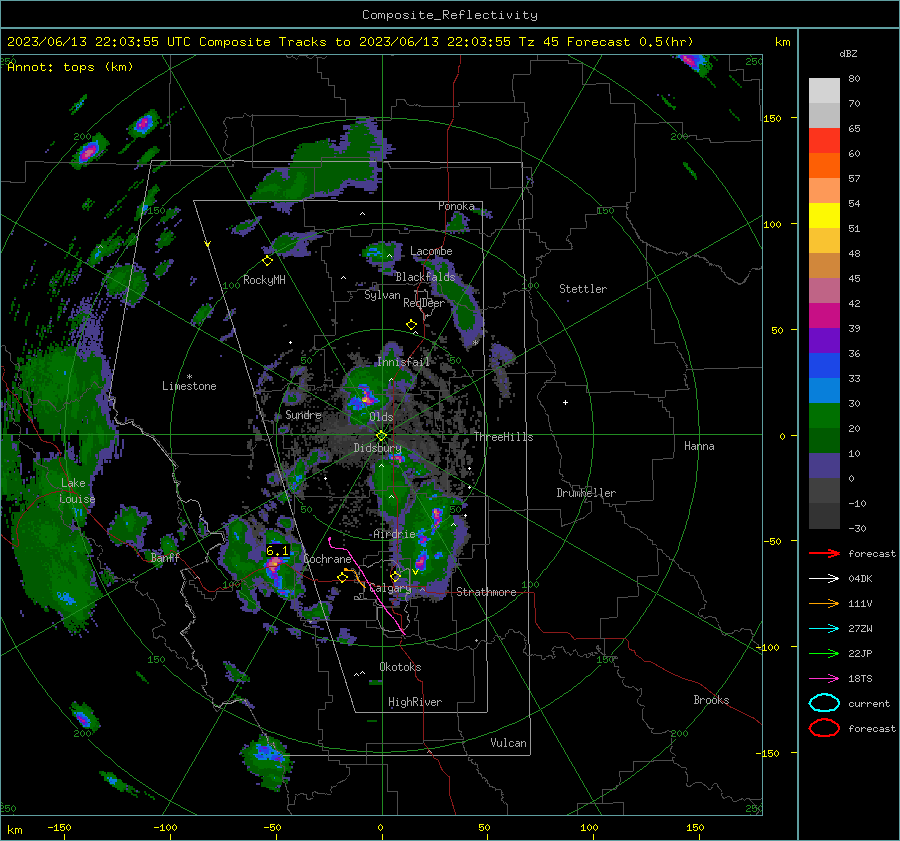Click the Ponoka label

456,206
